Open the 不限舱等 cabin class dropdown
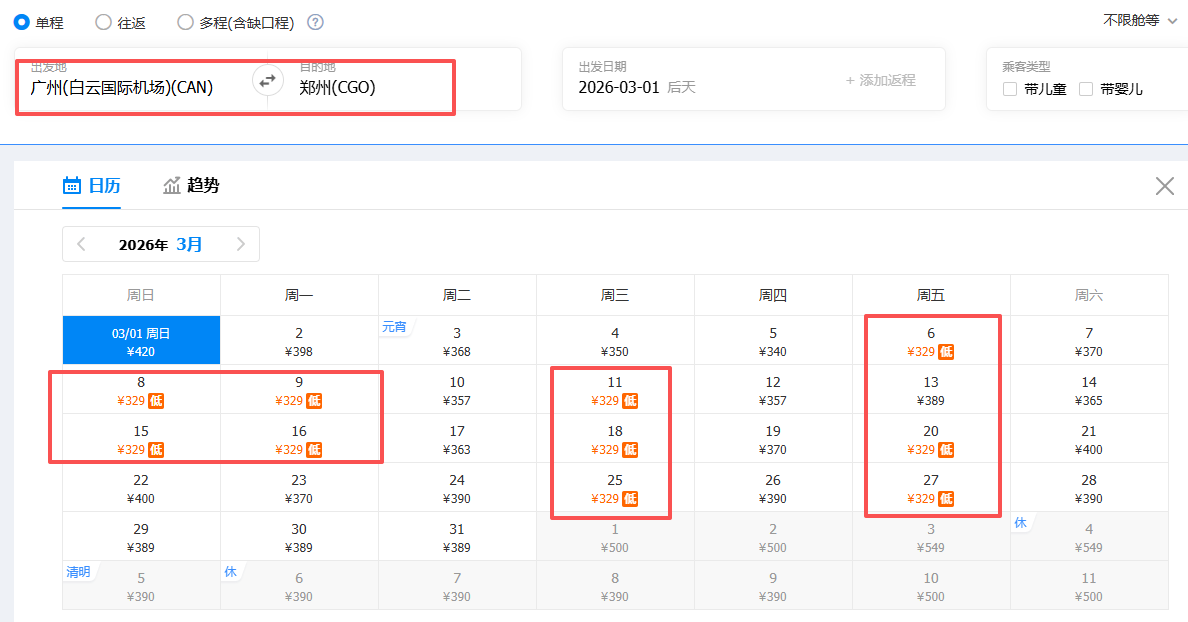The width and height of the screenshot is (1188, 622). (1140, 20)
